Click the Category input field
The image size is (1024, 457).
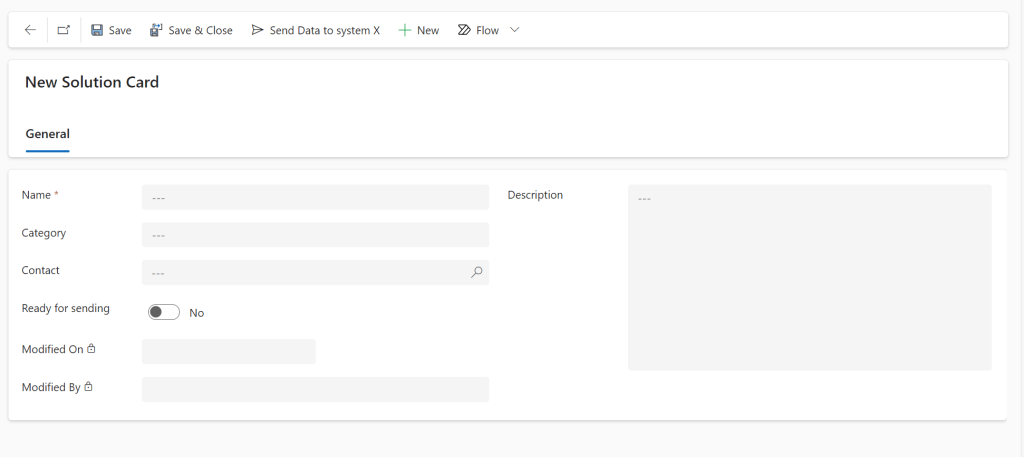[315, 235]
